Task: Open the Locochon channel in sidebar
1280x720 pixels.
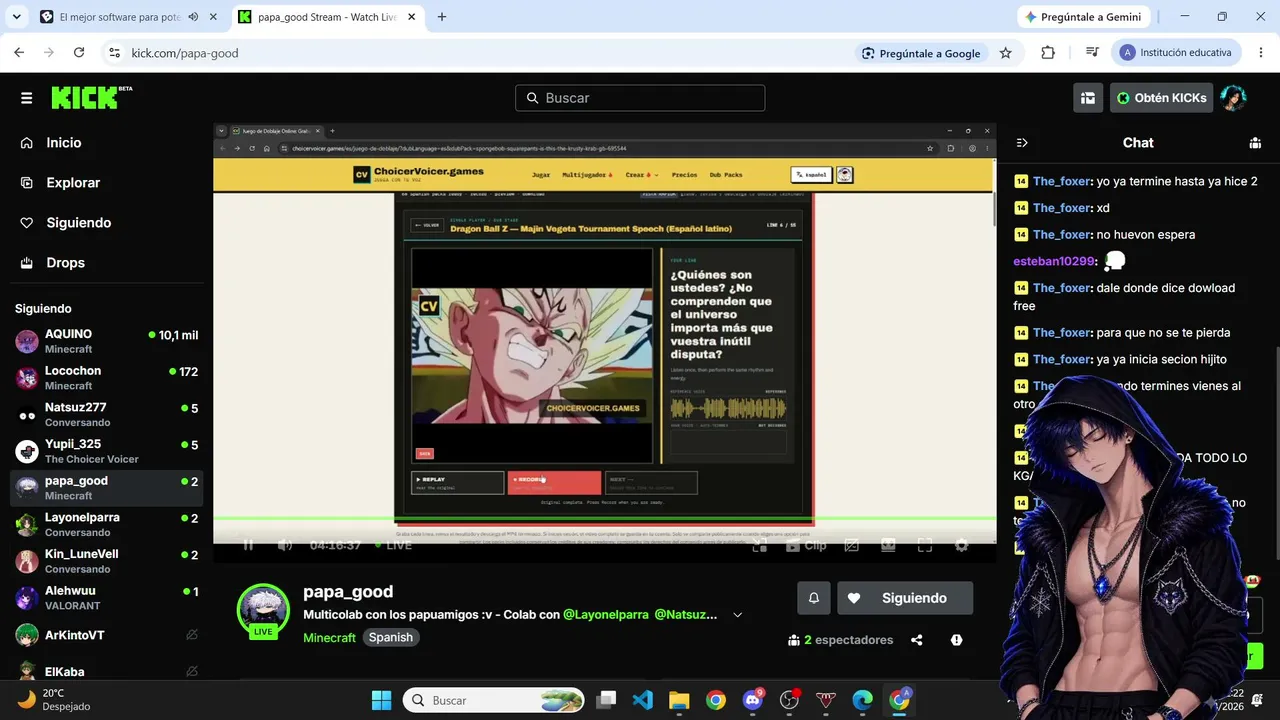Action: [107, 378]
